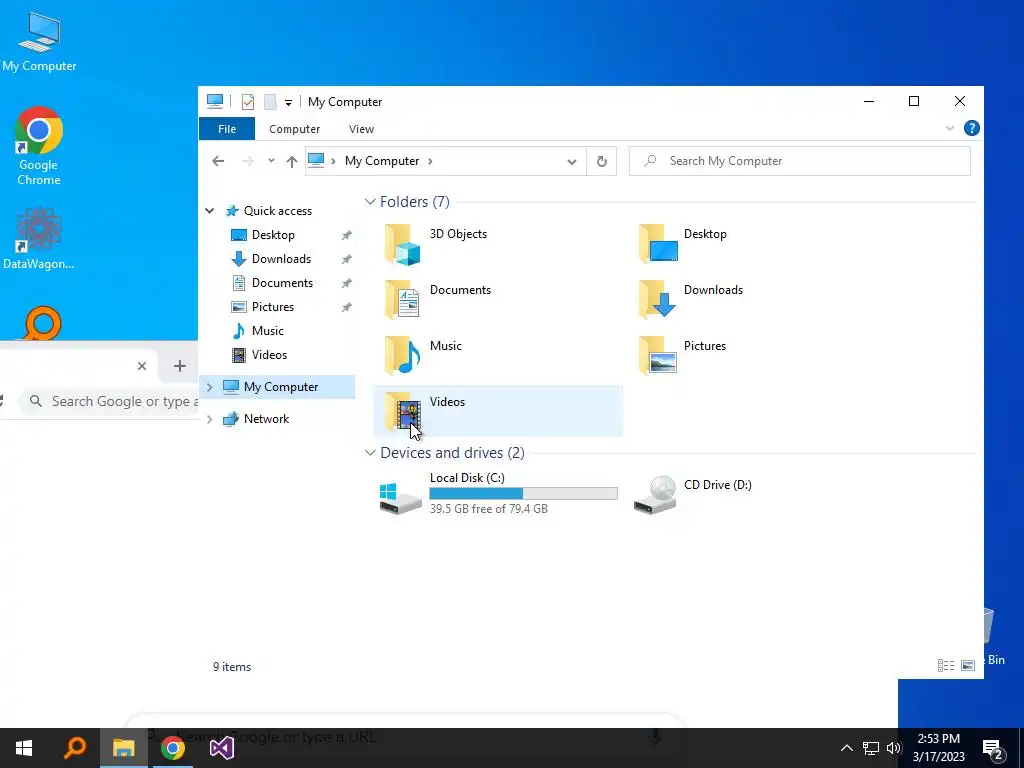Switch to Details view layout icon
Screen dimensions: 1024x768
(946, 665)
